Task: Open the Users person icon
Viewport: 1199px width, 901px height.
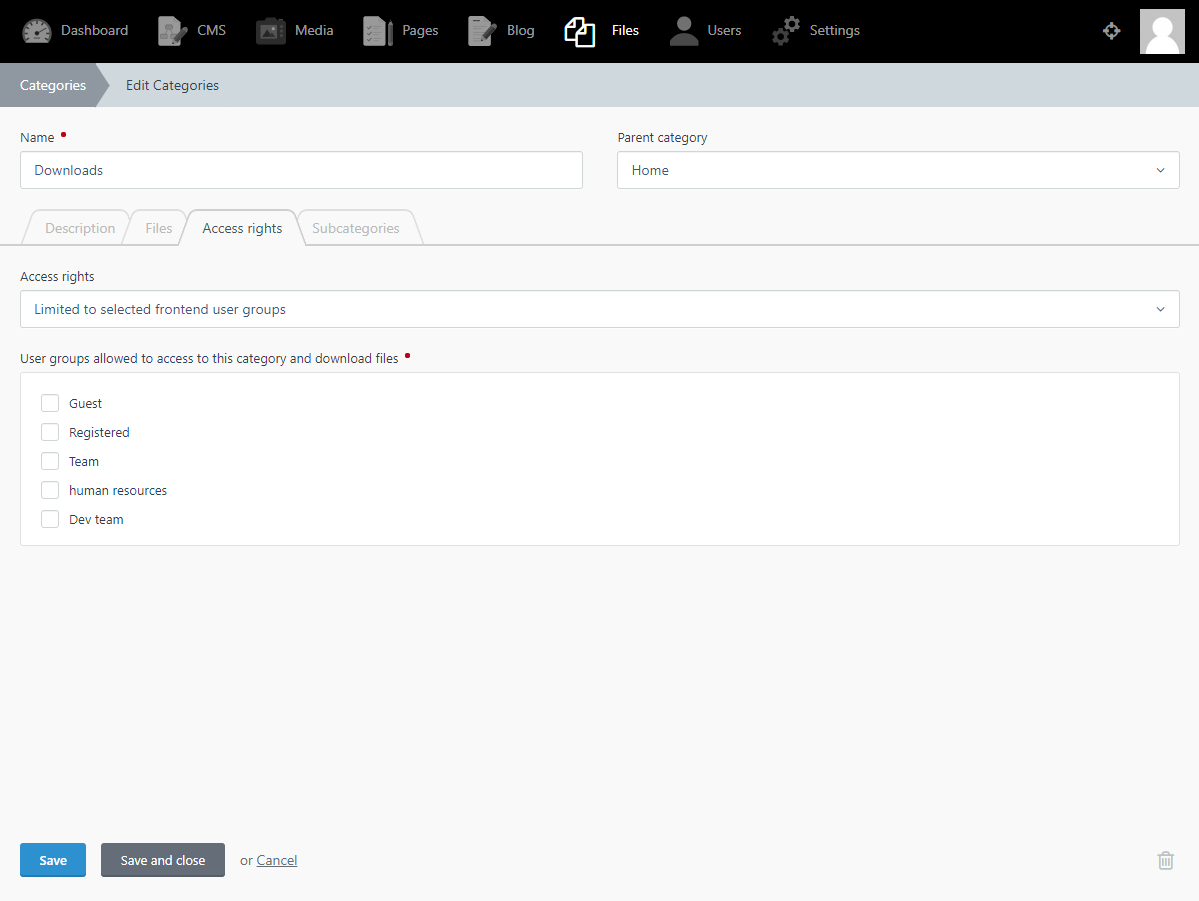Action: [684, 31]
